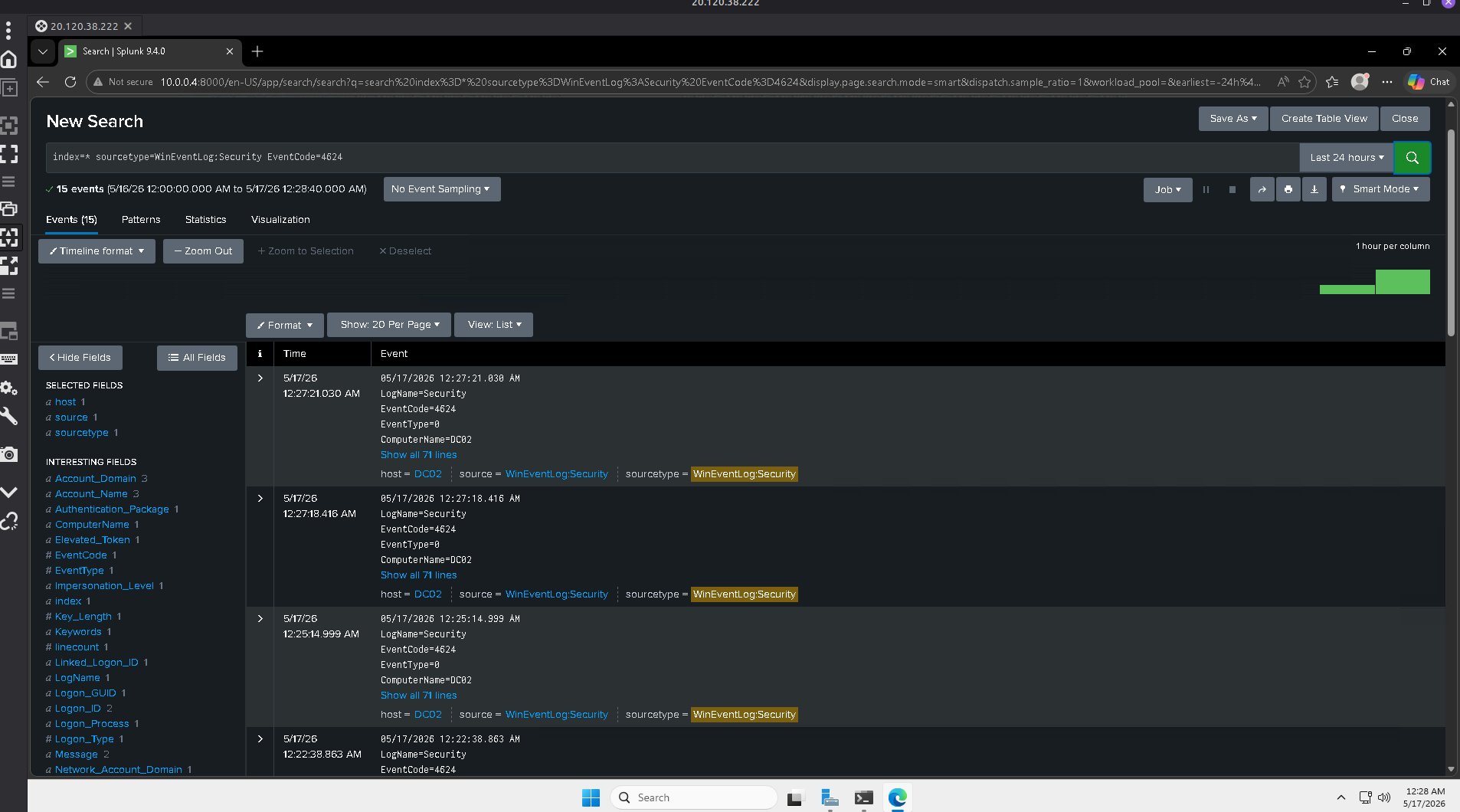Switch to Patterns tab
Viewport: 1460px width, 812px height.
(x=141, y=220)
